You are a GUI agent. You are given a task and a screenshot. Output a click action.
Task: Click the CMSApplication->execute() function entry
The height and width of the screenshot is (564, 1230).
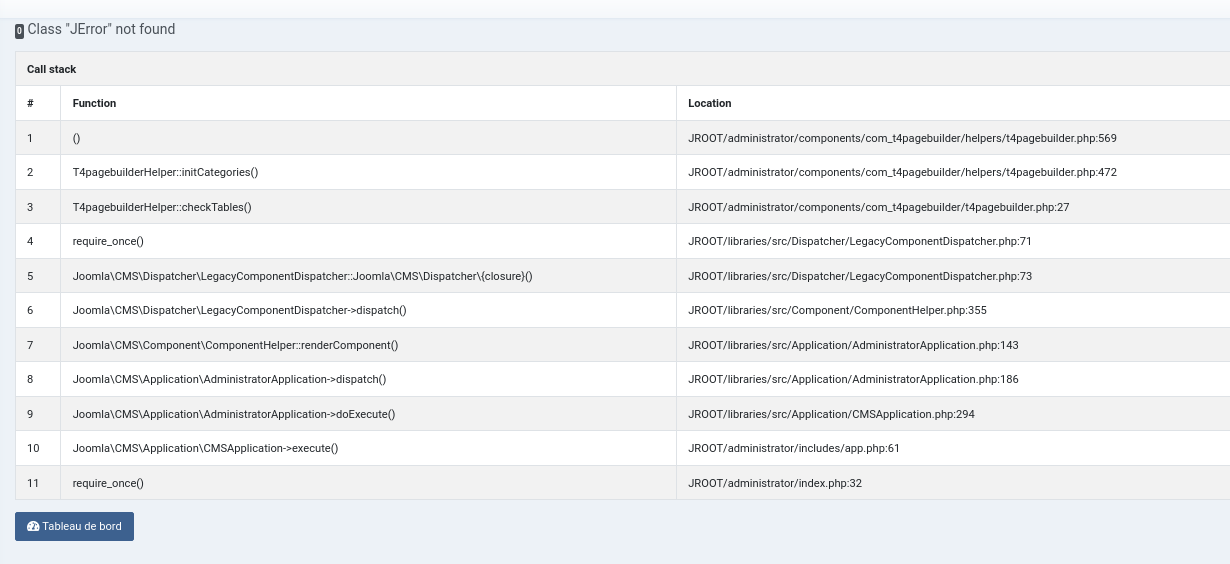tap(206, 448)
